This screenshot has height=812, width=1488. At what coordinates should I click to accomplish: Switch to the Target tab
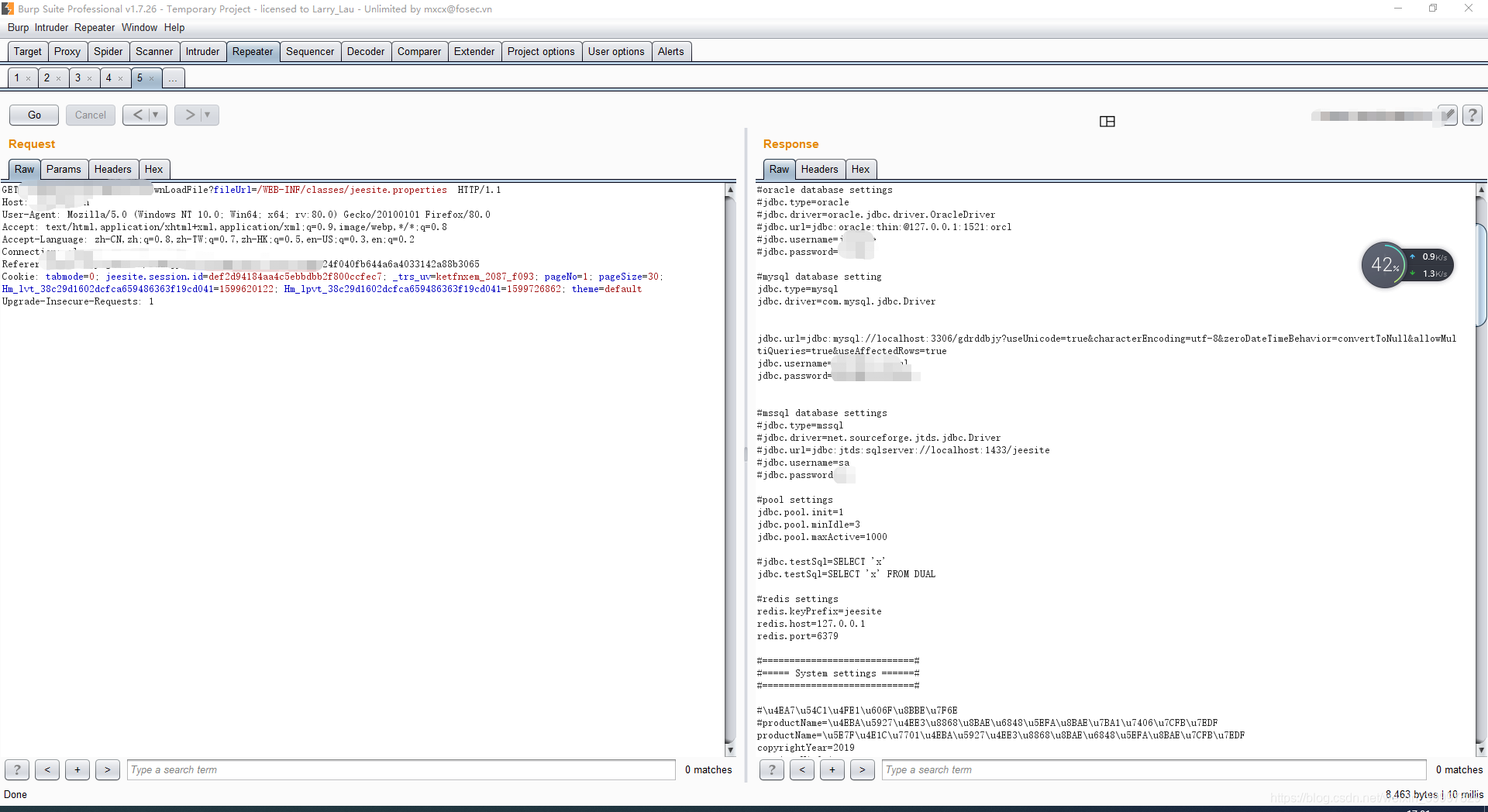[x=28, y=52]
